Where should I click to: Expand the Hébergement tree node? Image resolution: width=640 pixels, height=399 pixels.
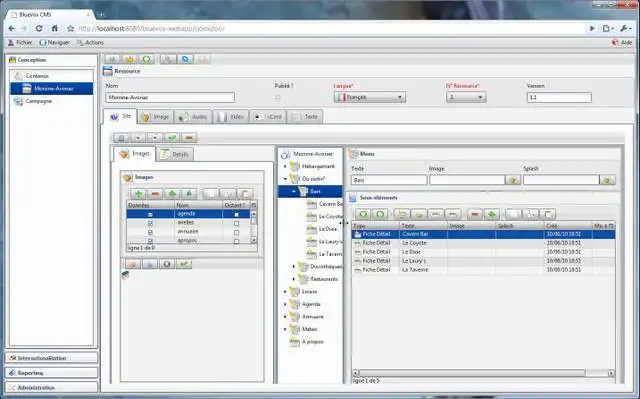285,166
